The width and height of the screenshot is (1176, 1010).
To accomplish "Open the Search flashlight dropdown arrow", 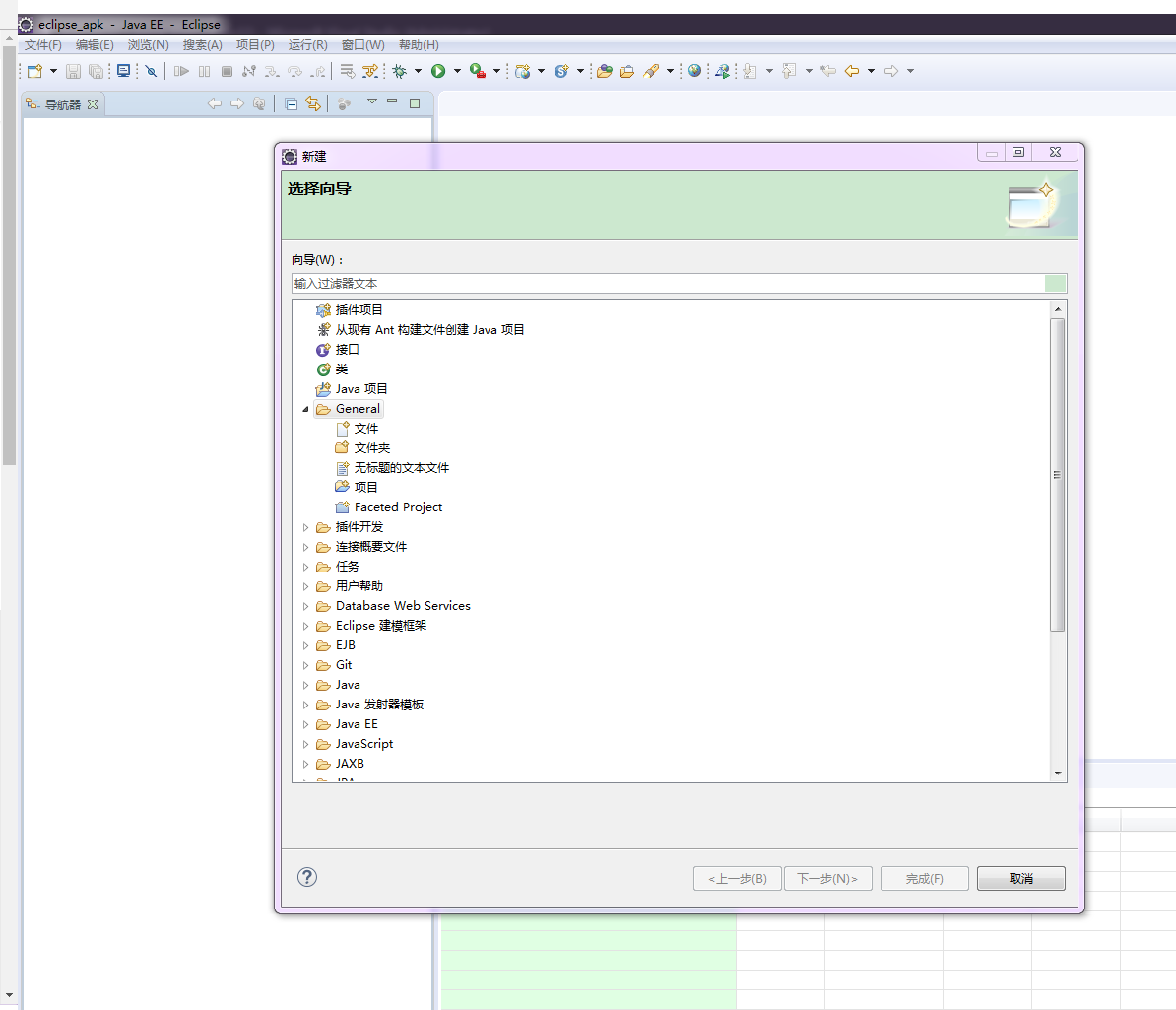I will point(670,71).
